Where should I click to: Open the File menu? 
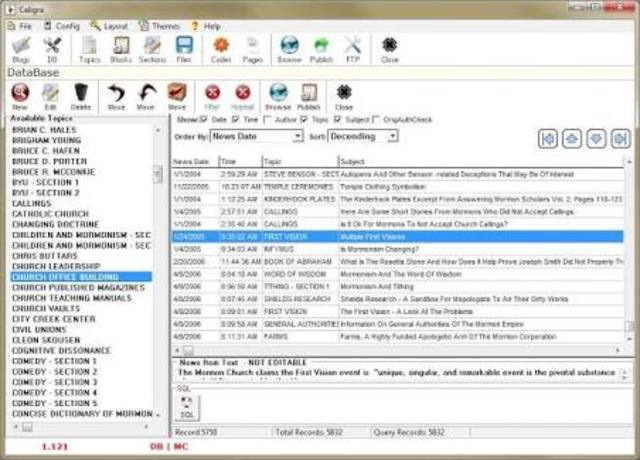20,26
